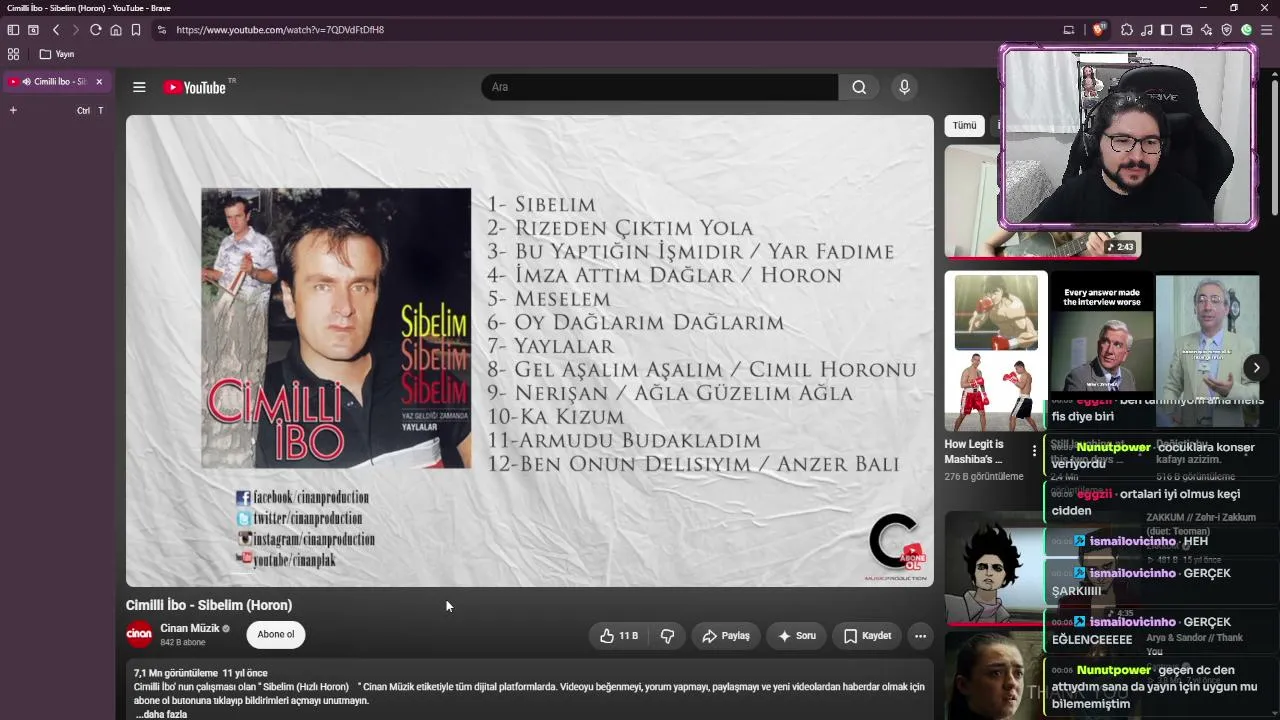Viewport: 1280px width, 720px height.
Task: Share the video via Paylaş
Action: tap(726, 636)
